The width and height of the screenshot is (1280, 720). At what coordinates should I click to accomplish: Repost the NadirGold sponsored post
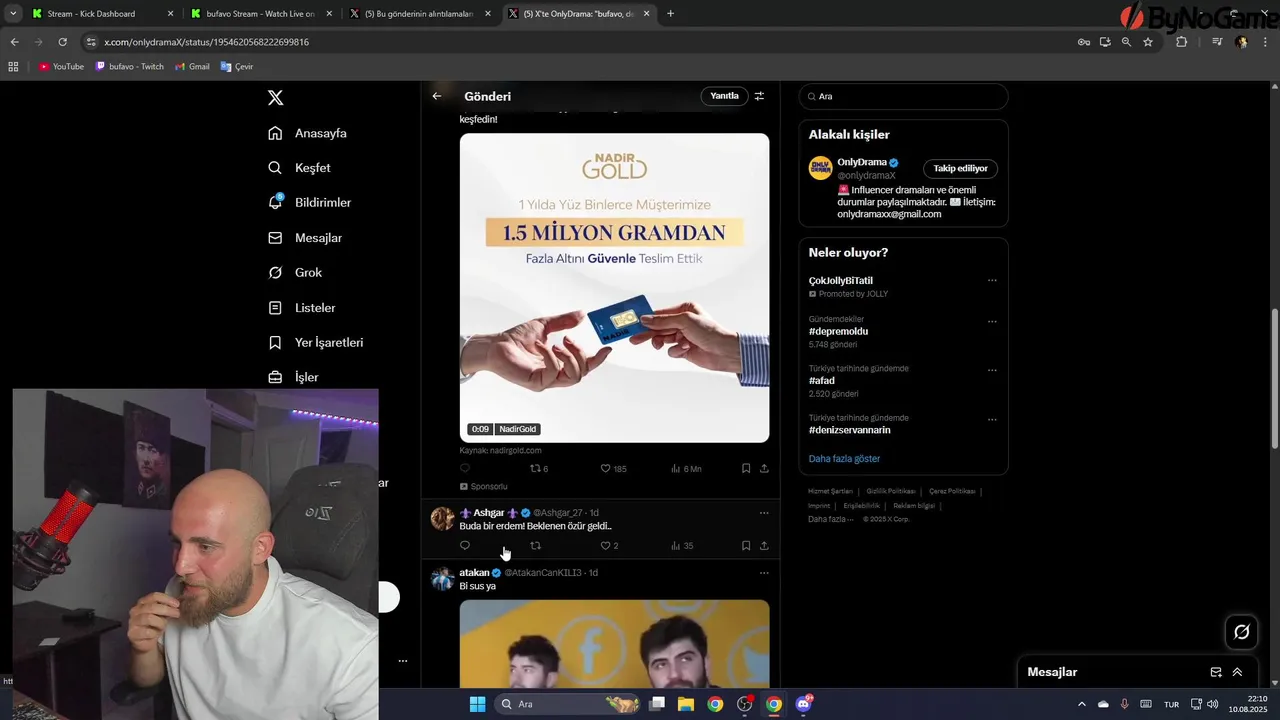538,468
